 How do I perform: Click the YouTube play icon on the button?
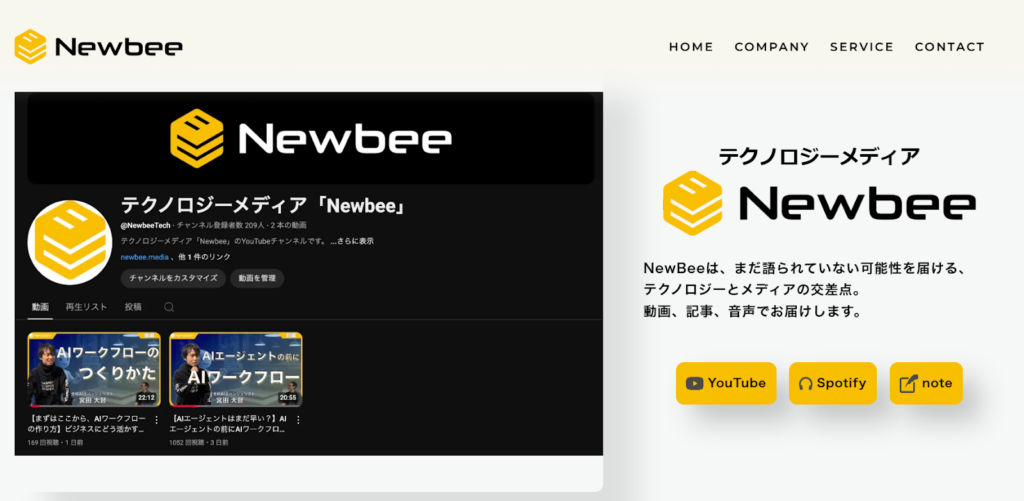[x=694, y=383]
